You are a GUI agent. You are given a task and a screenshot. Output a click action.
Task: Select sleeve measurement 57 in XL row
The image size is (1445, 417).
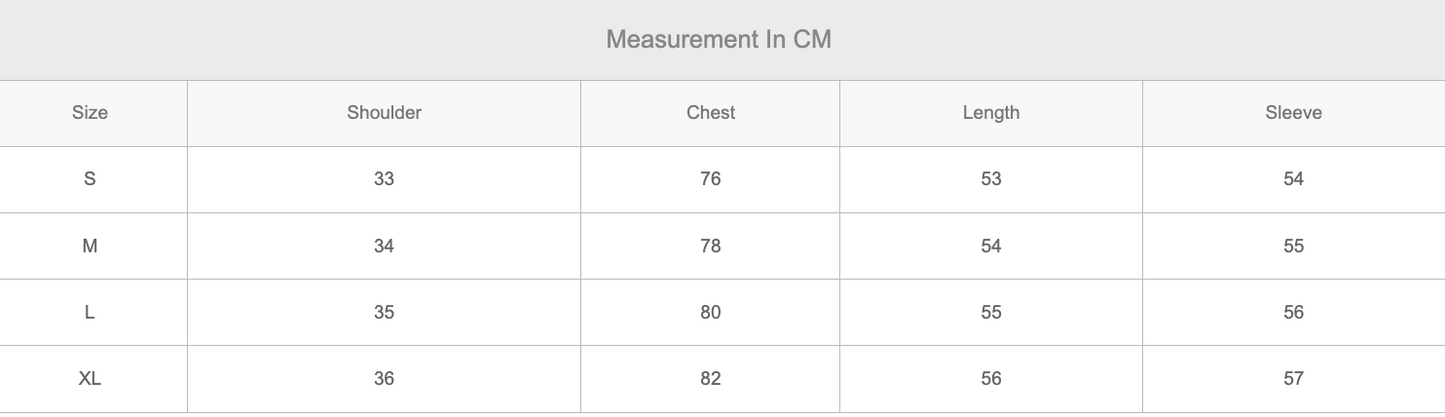point(1293,379)
